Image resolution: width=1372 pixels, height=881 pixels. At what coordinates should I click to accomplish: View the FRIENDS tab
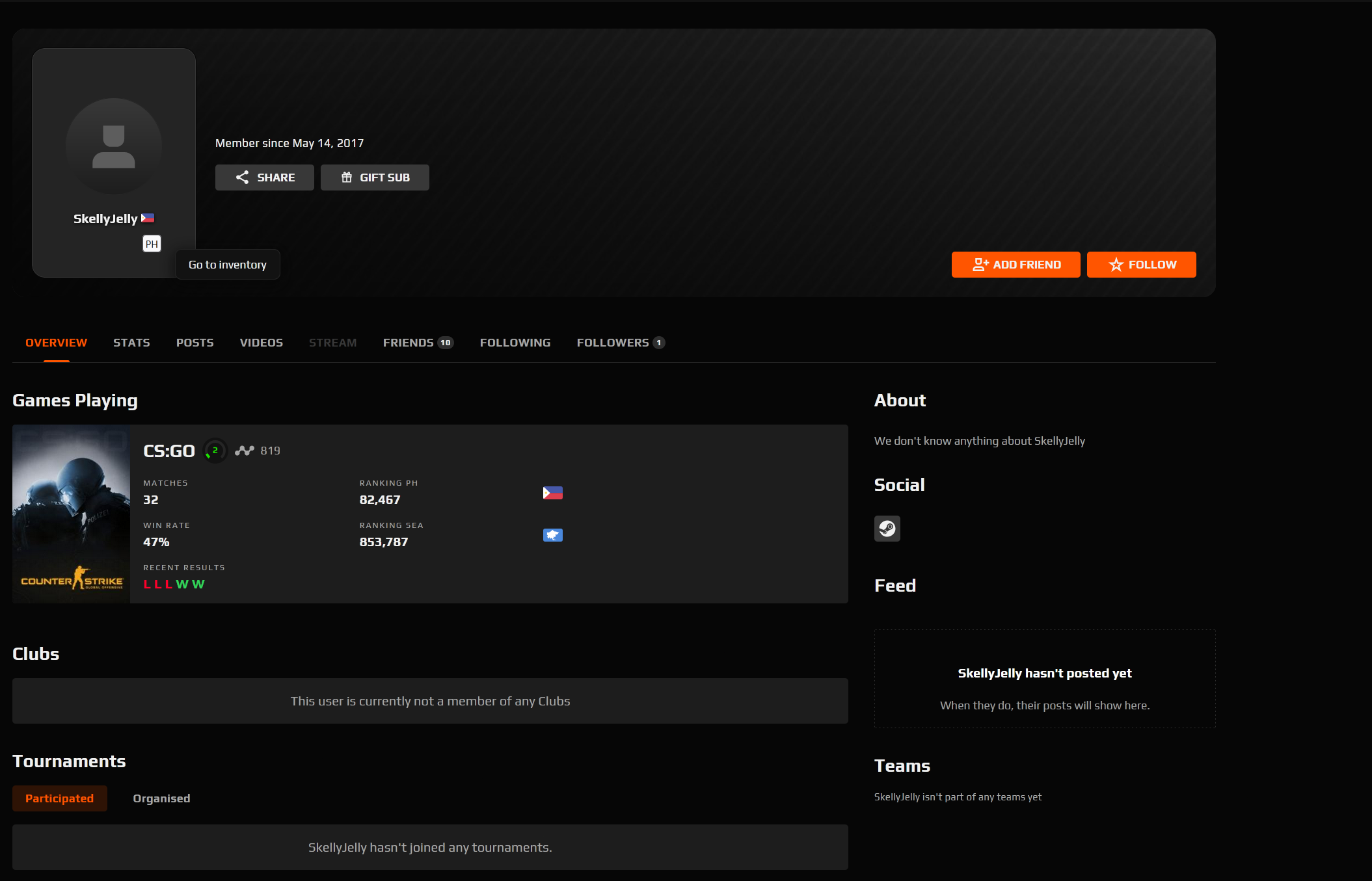click(418, 343)
